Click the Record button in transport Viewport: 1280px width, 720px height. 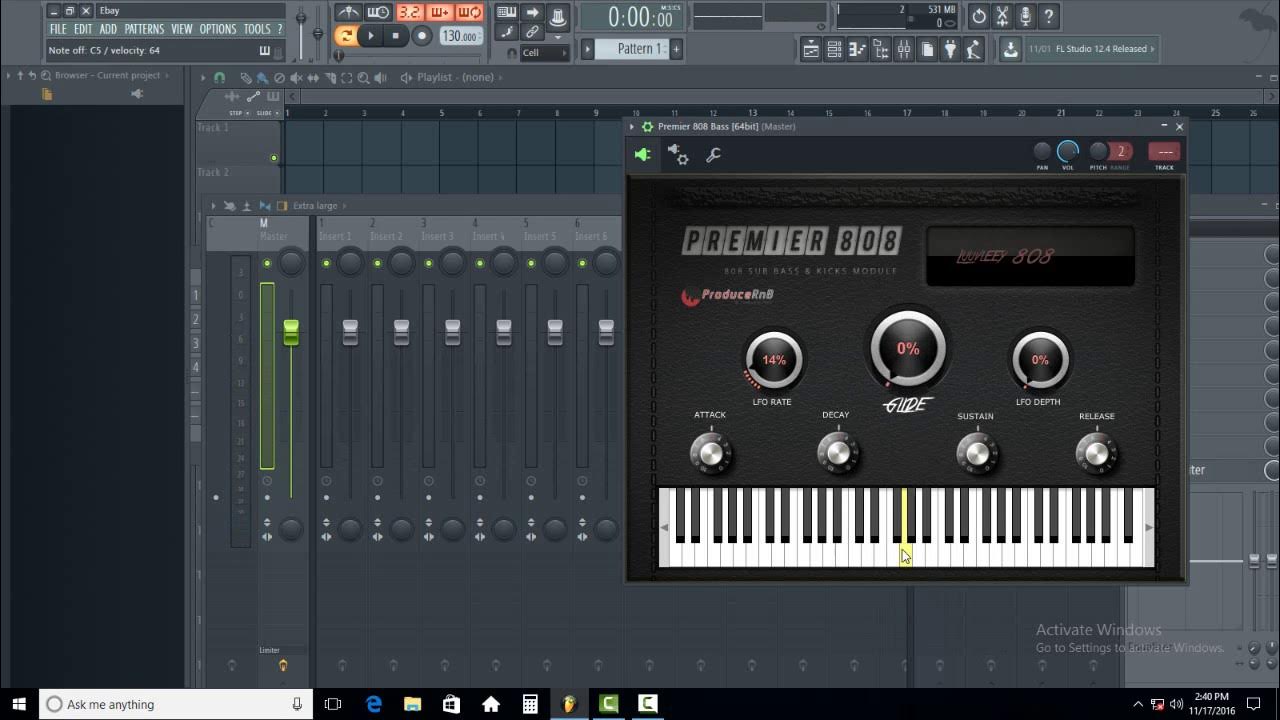click(422, 36)
